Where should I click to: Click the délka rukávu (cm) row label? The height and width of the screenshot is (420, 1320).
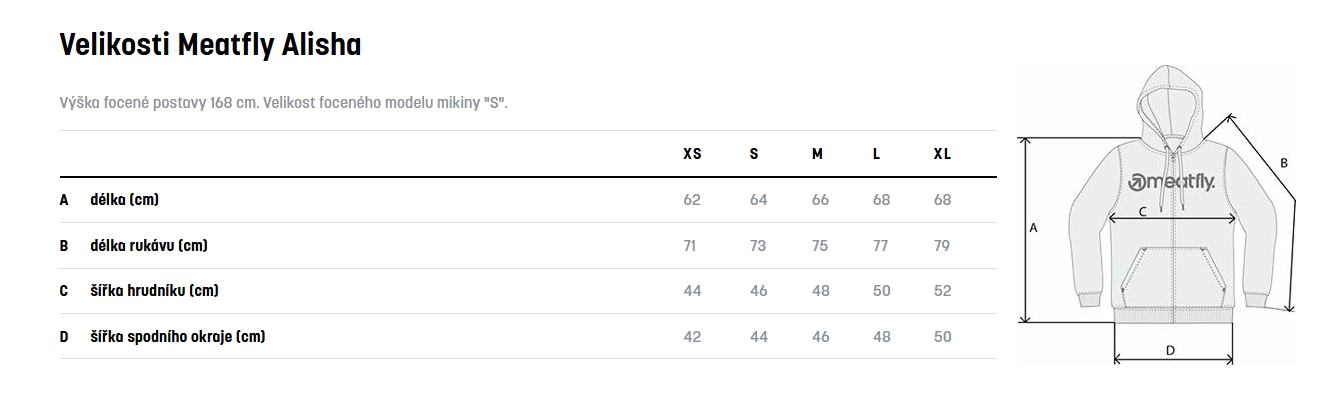coord(149,245)
